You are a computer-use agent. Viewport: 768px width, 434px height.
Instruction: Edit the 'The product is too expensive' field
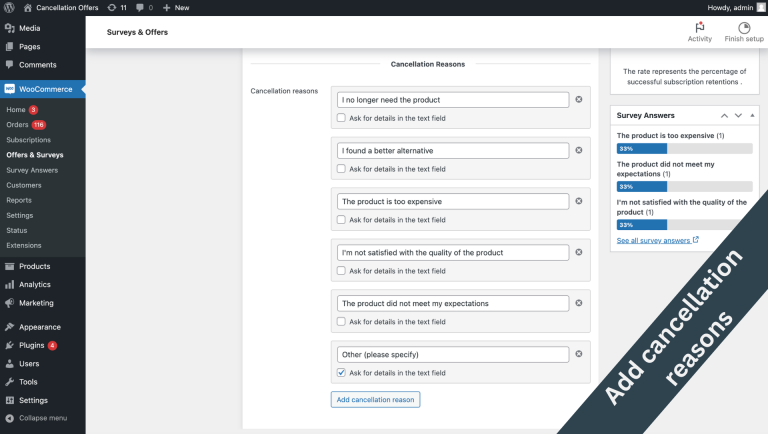453,202
